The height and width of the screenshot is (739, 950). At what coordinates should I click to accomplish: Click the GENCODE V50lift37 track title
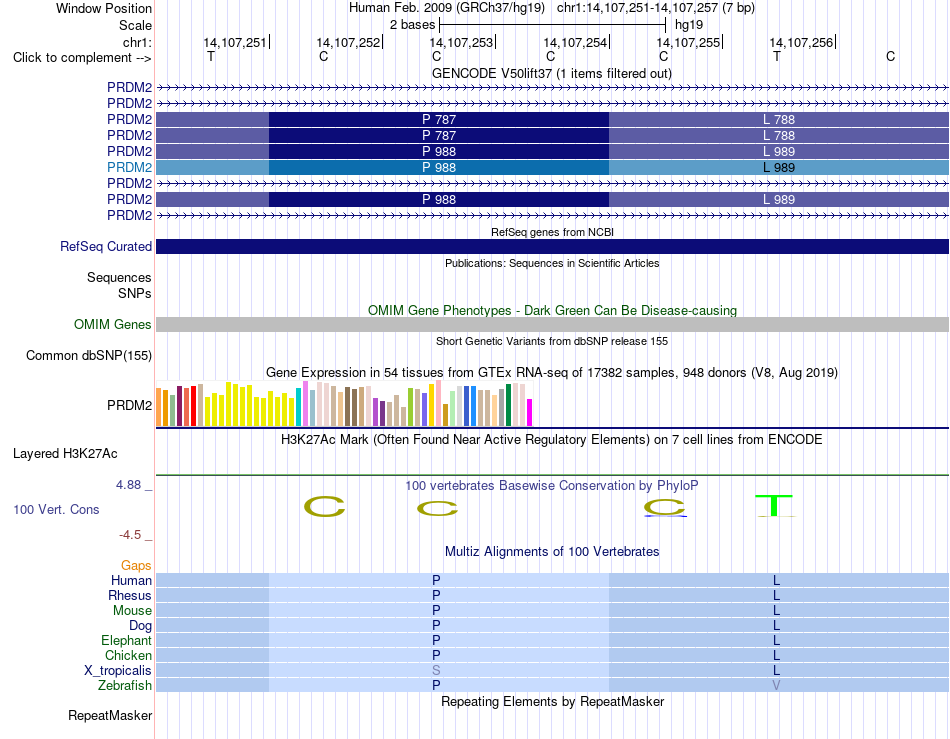point(551,74)
